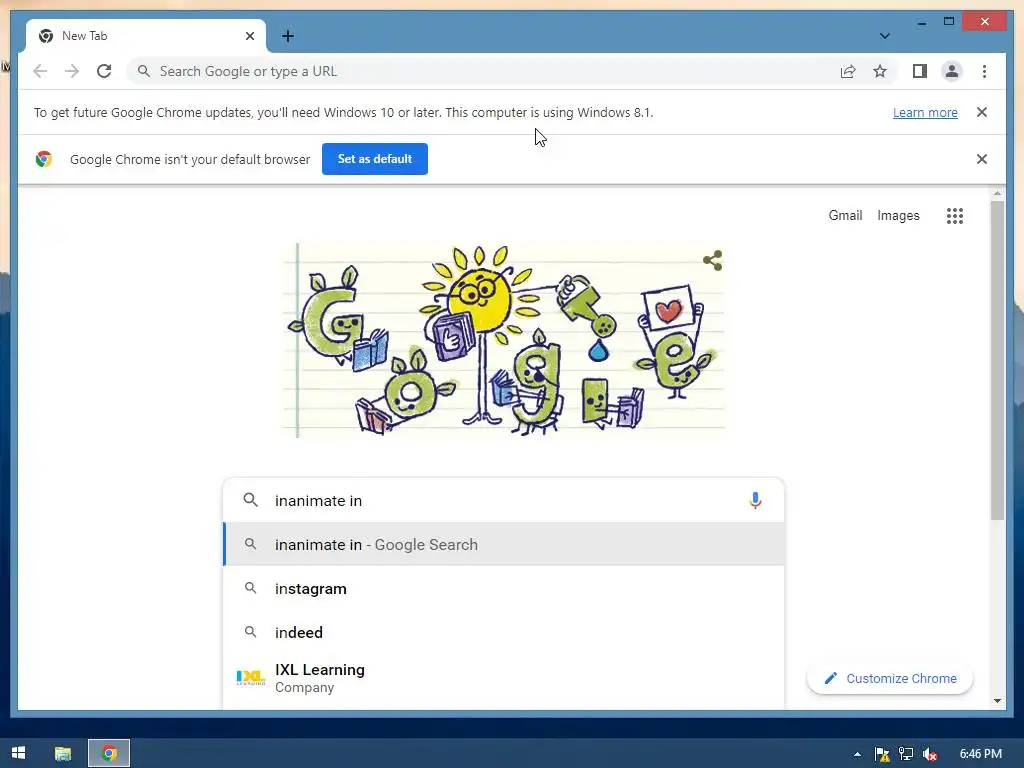Select 'inanimate in - Google Search' suggestion
This screenshot has height=768, width=1024.
(504, 544)
